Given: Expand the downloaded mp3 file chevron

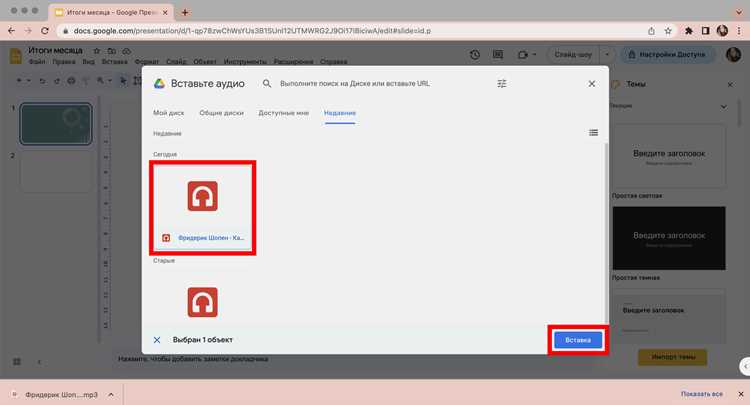Looking at the screenshot, I should click(111, 394).
